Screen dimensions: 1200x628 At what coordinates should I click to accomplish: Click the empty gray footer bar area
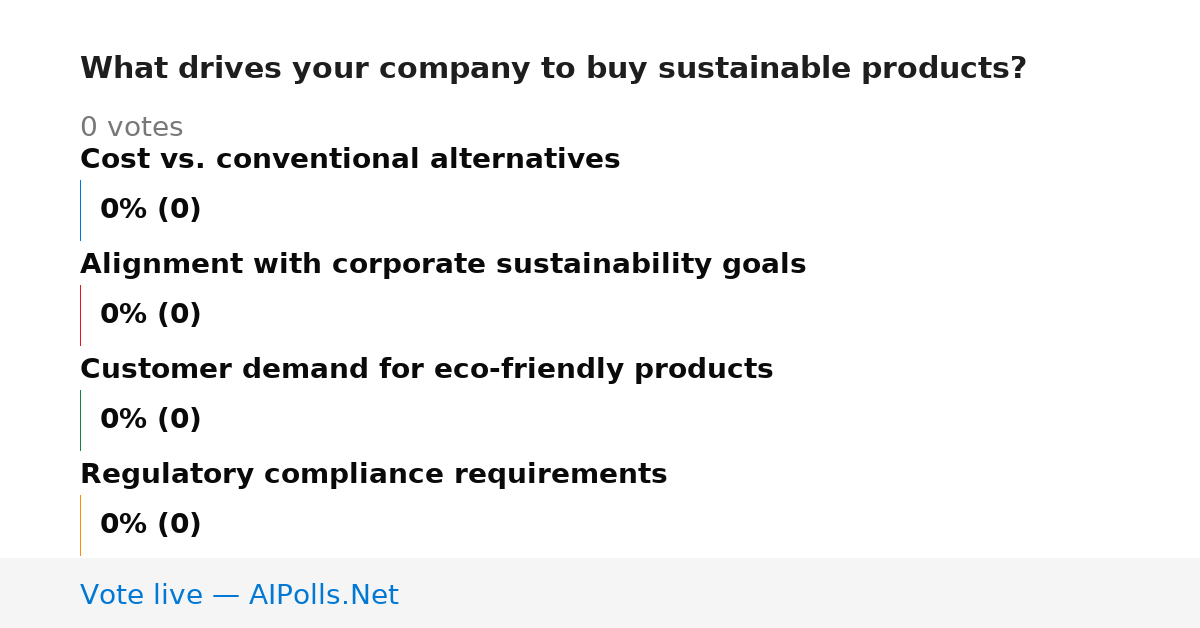click(x=800, y=593)
